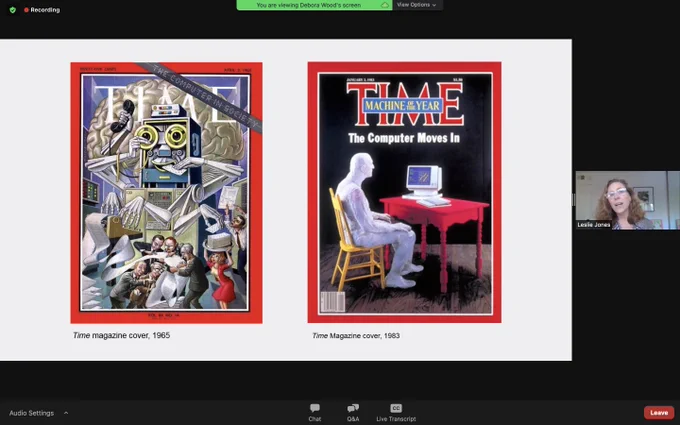Open the View Options dropdown
The width and height of the screenshot is (680, 425).
[417, 5]
